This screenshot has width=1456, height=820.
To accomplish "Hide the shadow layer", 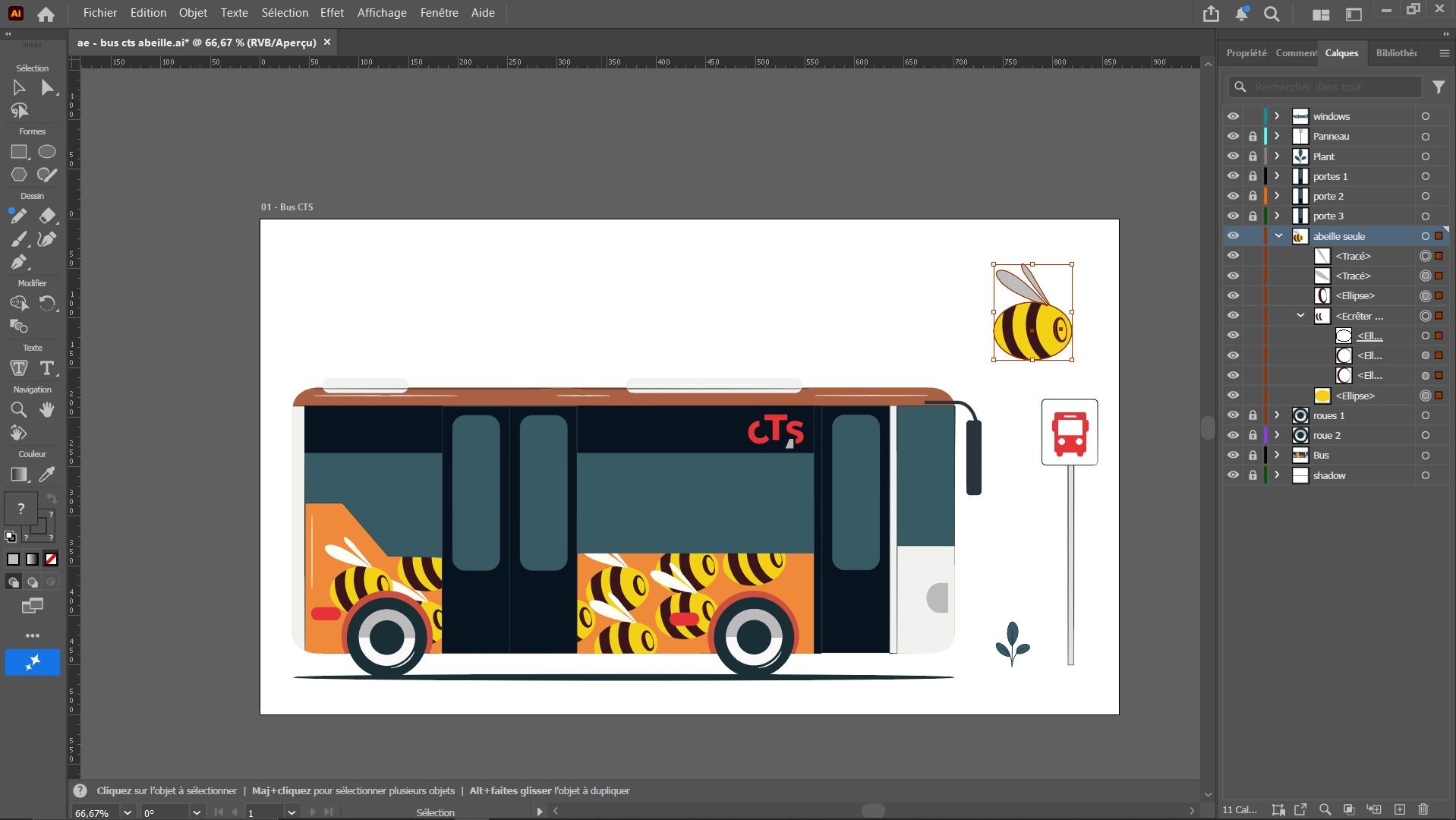I will tap(1233, 475).
